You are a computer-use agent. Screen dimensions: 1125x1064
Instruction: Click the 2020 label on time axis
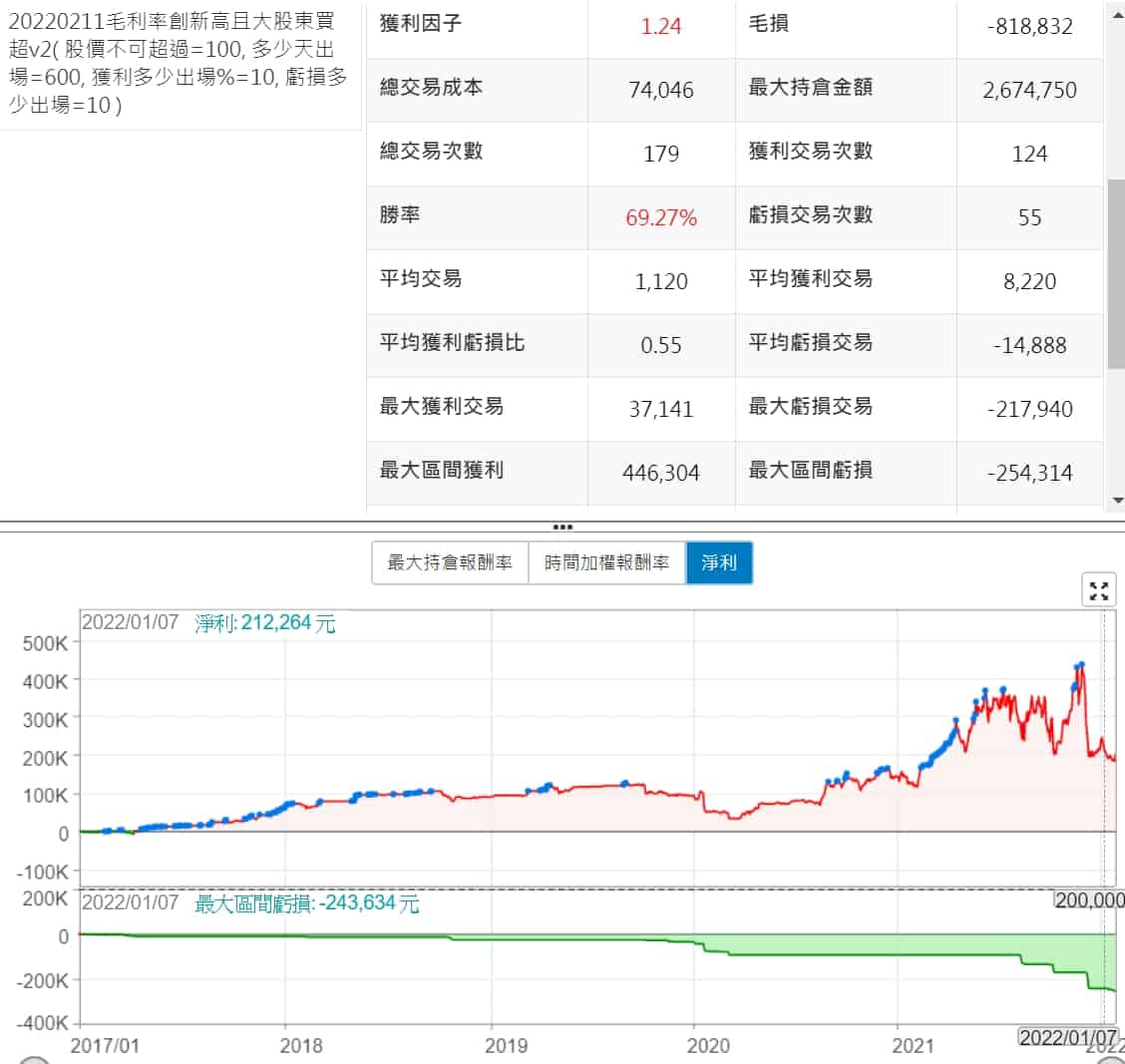click(x=709, y=1045)
